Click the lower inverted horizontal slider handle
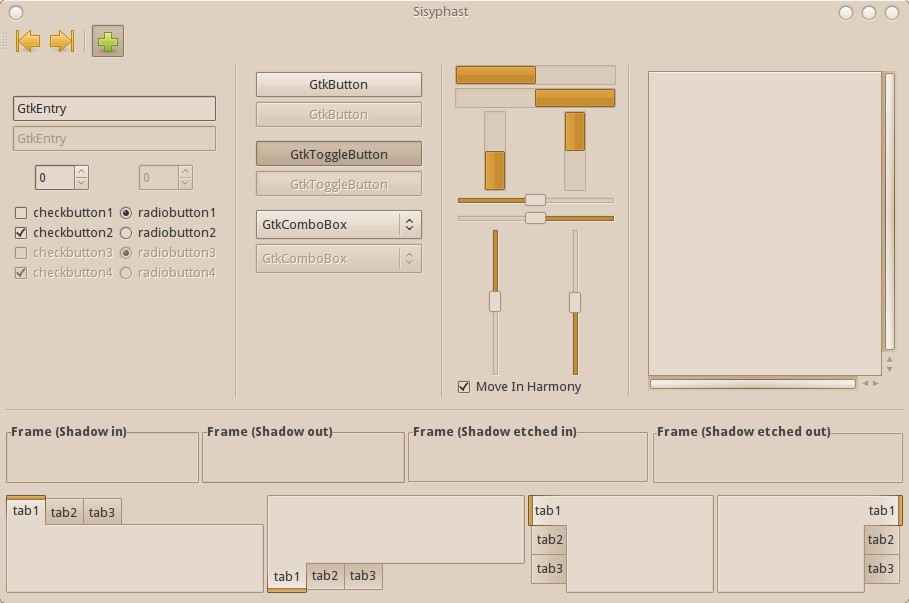This screenshot has width=909, height=603. (535, 218)
